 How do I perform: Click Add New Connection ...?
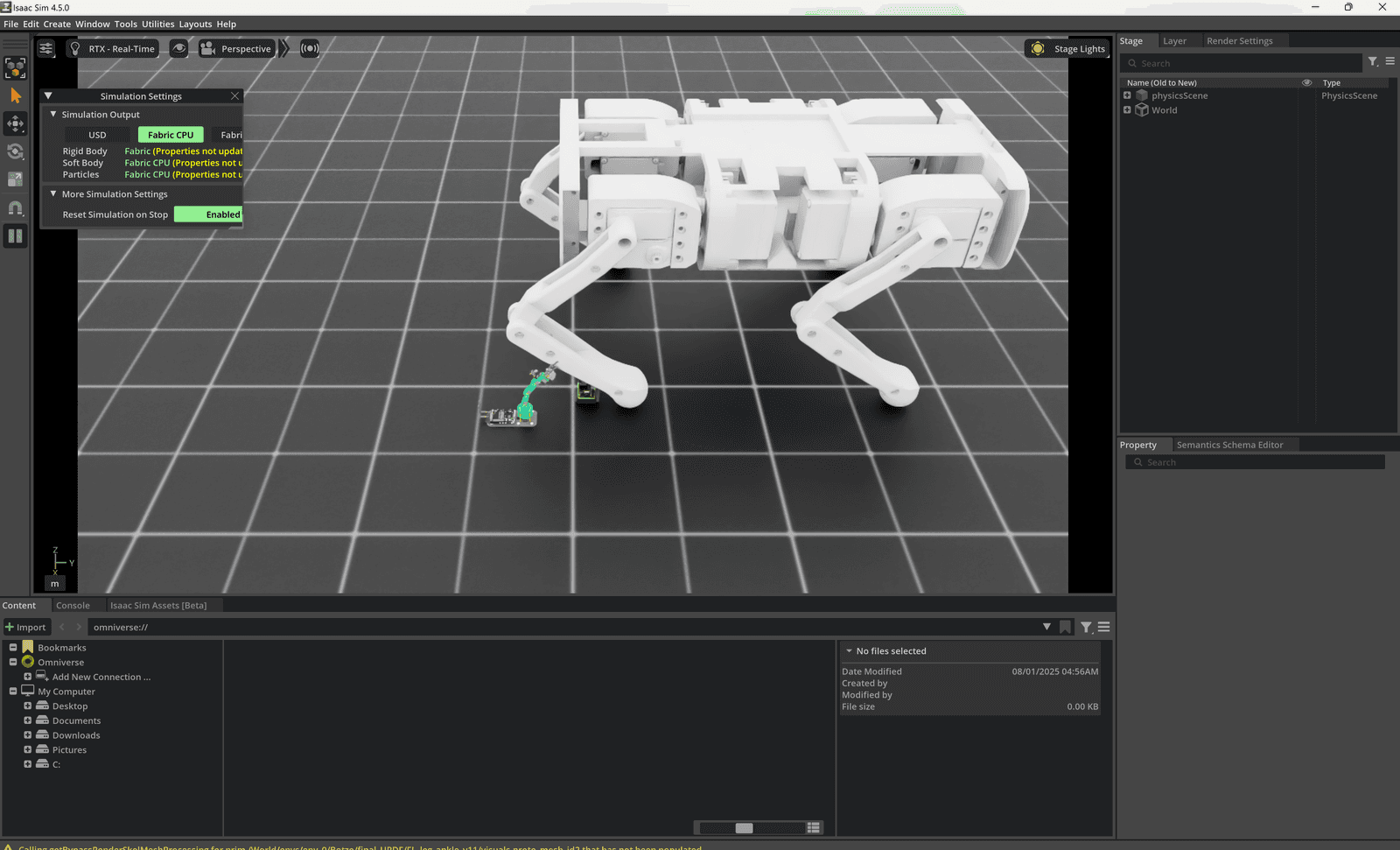click(101, 677)
